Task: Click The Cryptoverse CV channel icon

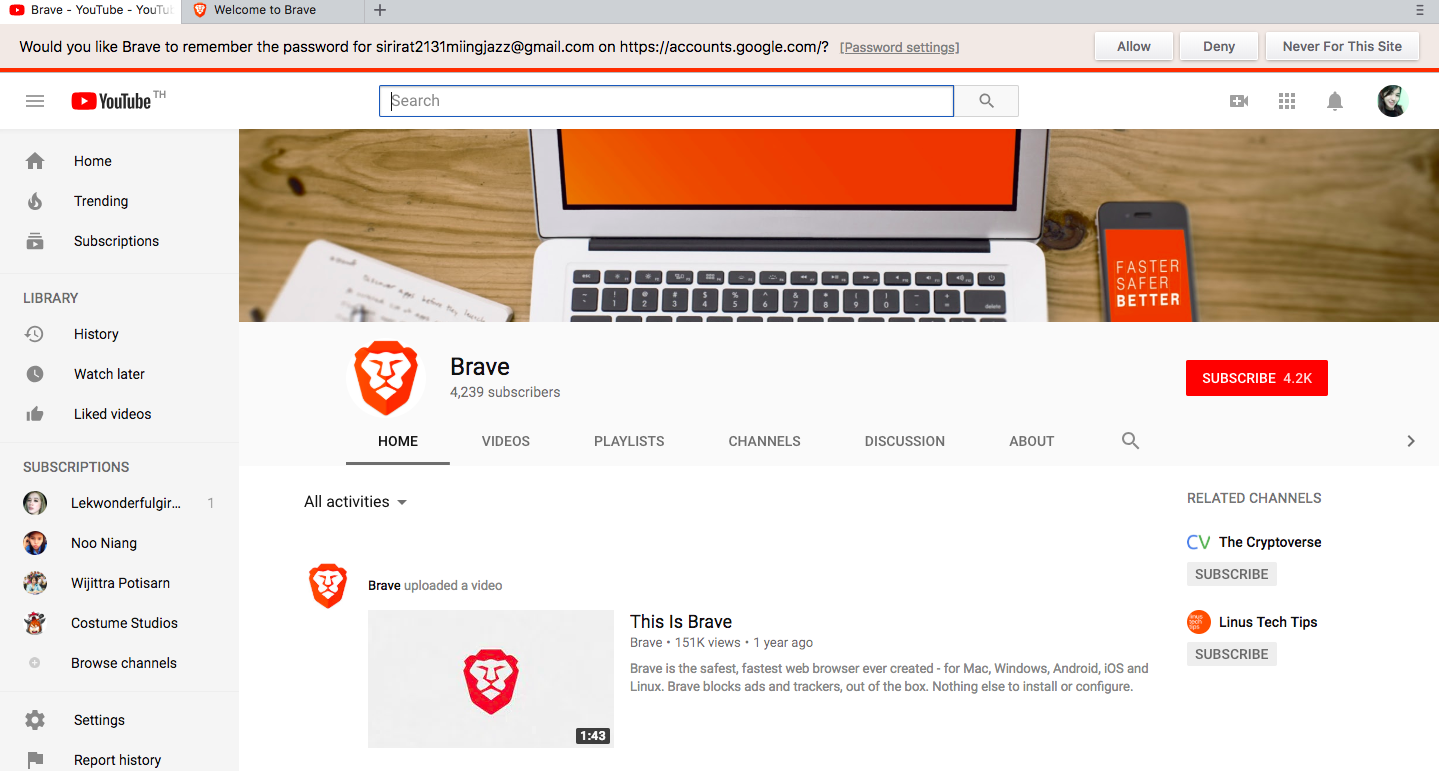Action: 1199,542
